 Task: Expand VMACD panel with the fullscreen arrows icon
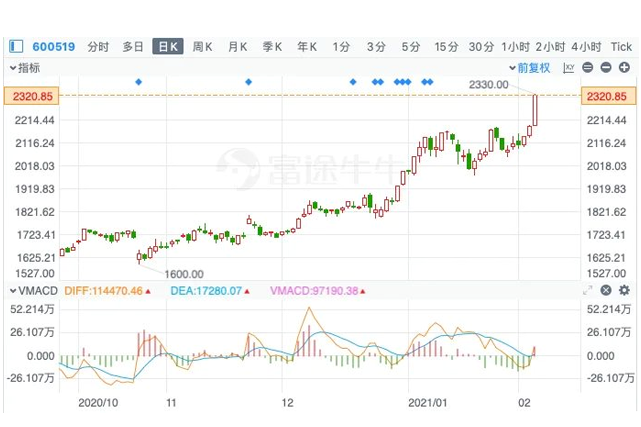(588, 290)
